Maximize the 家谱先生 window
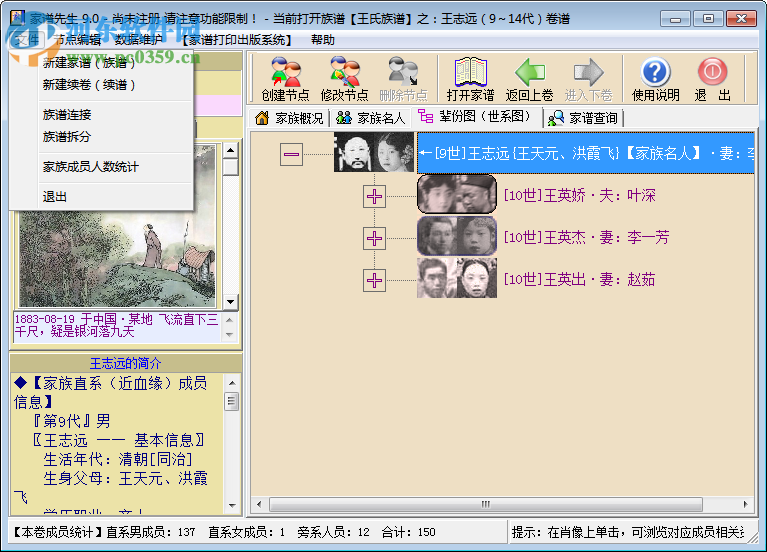The image size is (767, 552). point(708,19)
